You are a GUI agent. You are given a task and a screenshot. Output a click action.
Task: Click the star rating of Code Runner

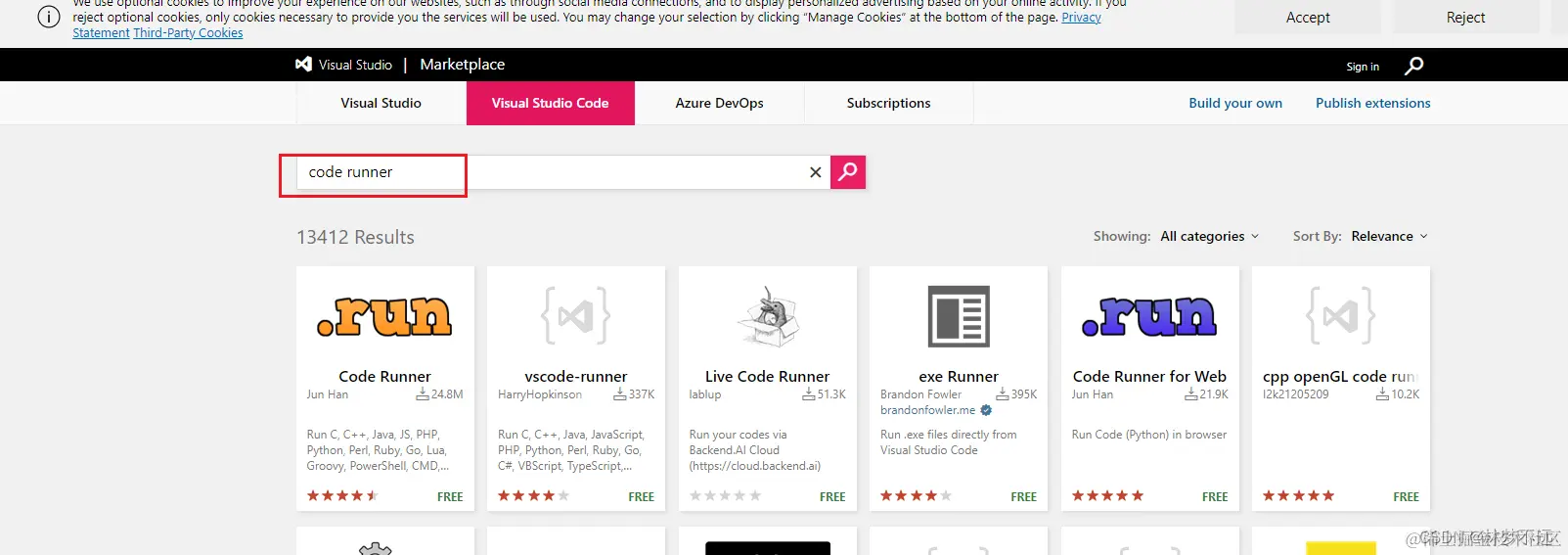click(342, 496)
